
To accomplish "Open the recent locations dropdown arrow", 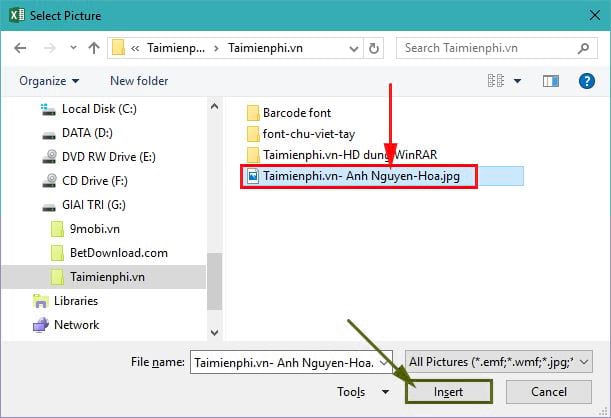I will 73,48.
